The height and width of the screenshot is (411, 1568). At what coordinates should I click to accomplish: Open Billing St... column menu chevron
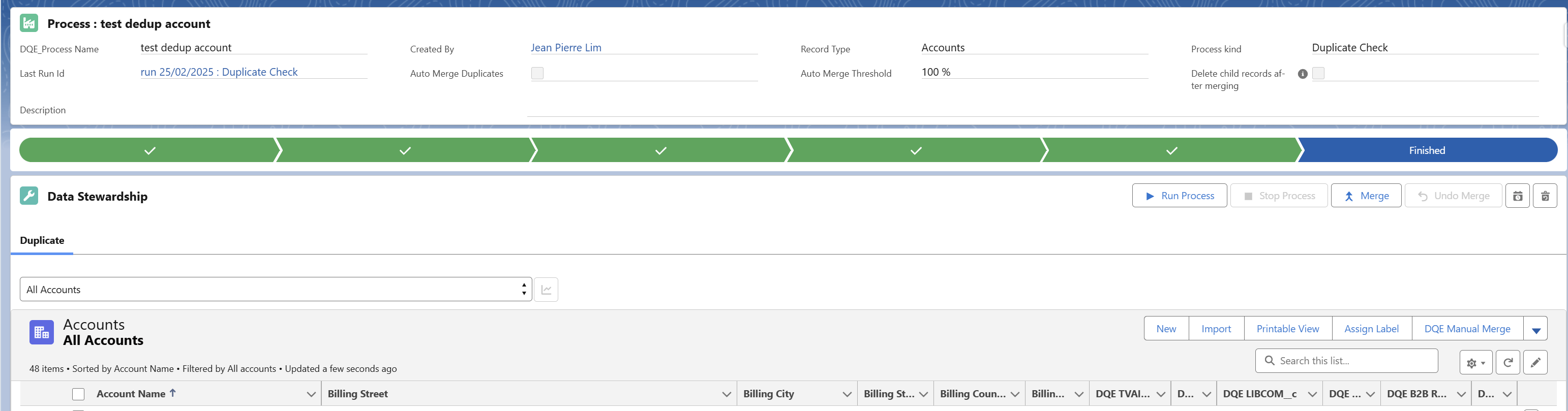(923, 394)
